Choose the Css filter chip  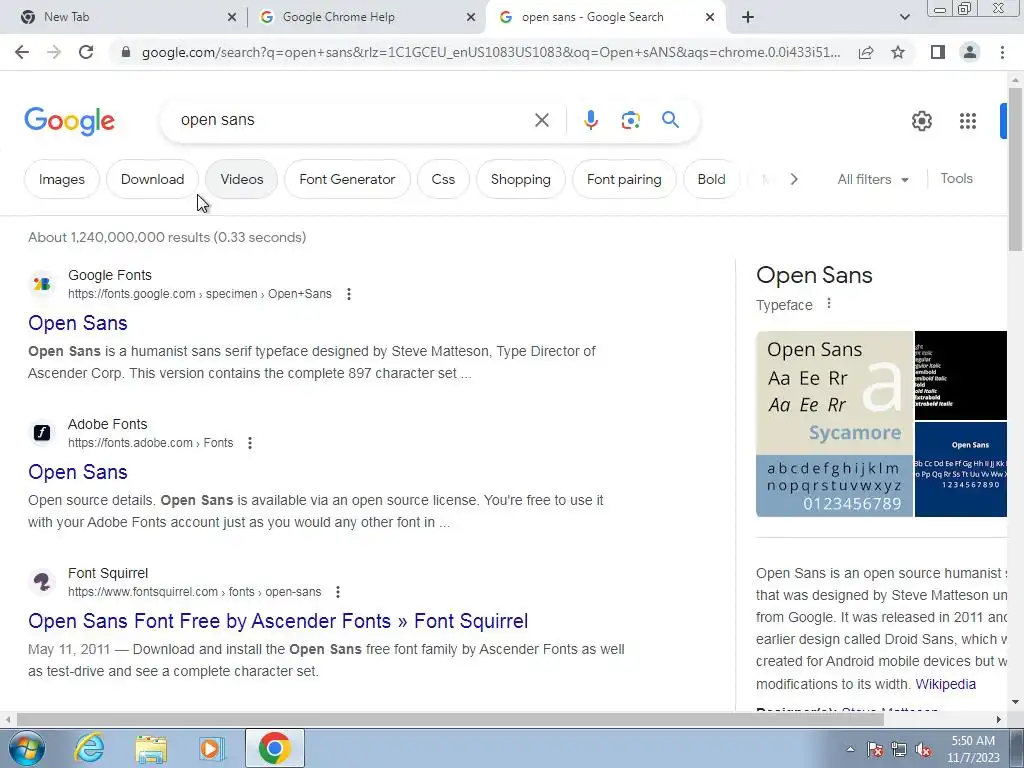click(443, 179)
